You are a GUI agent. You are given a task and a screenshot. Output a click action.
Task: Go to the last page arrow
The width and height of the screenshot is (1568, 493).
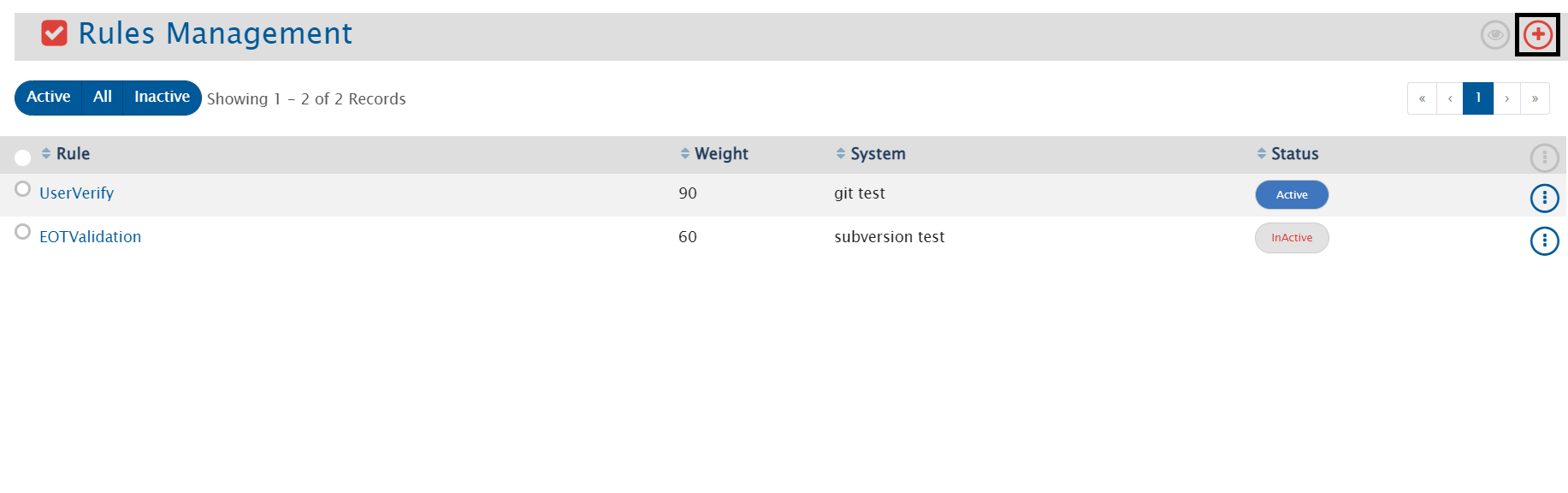[1535, 98]
